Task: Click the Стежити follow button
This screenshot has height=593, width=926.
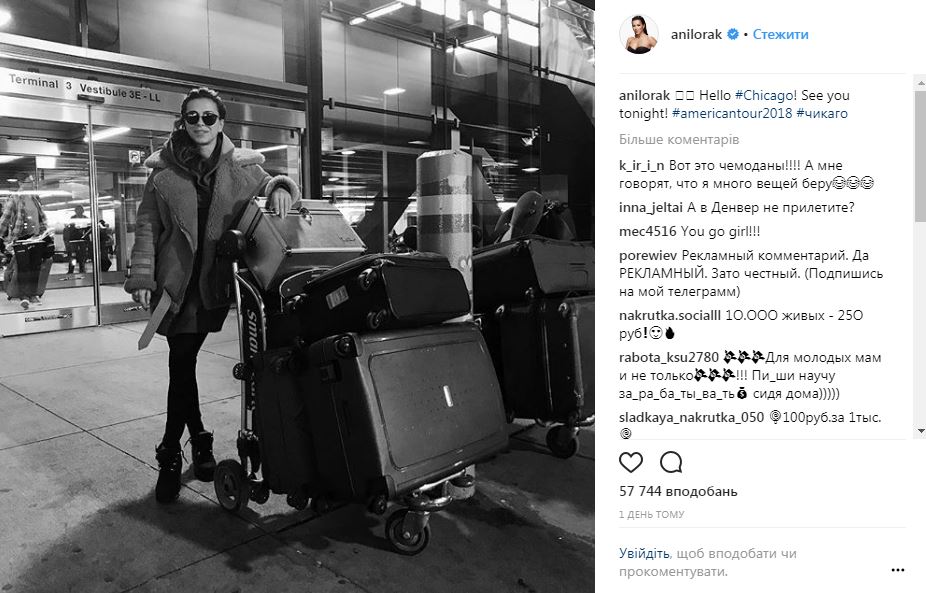Action: click(780, 34)
